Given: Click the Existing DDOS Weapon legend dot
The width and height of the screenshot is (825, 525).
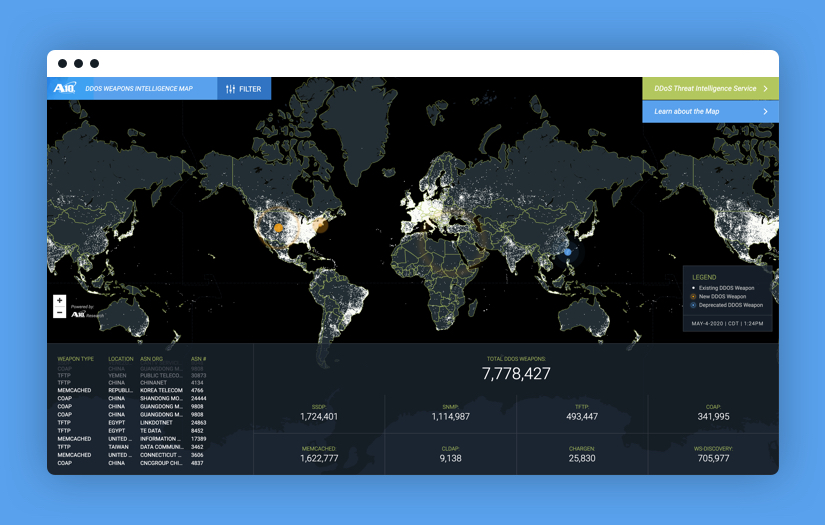Looking at the screenshot, I should pyautogui.click(x=693, y=288).
